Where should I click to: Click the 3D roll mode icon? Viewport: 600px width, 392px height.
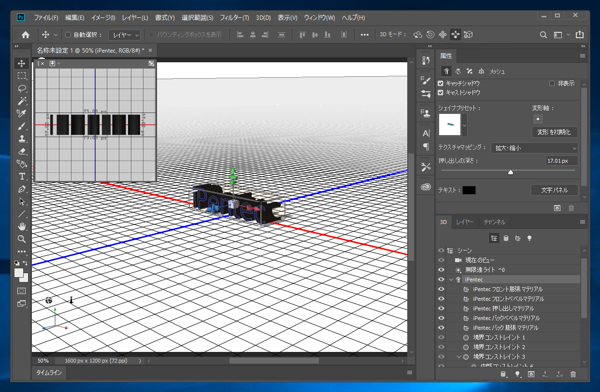point(430,35)
